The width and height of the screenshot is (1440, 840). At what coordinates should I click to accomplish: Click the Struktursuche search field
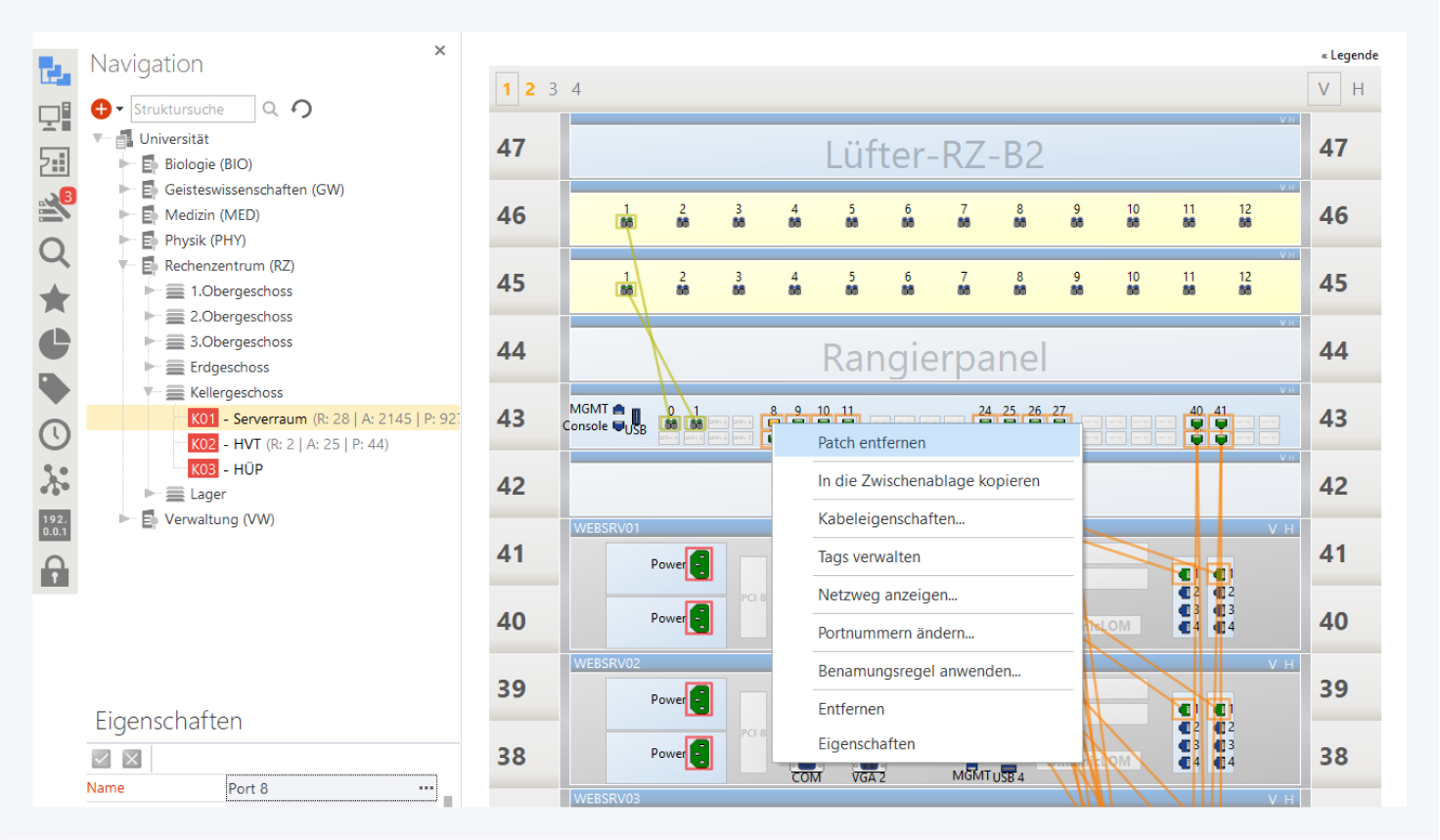point(192,110)
